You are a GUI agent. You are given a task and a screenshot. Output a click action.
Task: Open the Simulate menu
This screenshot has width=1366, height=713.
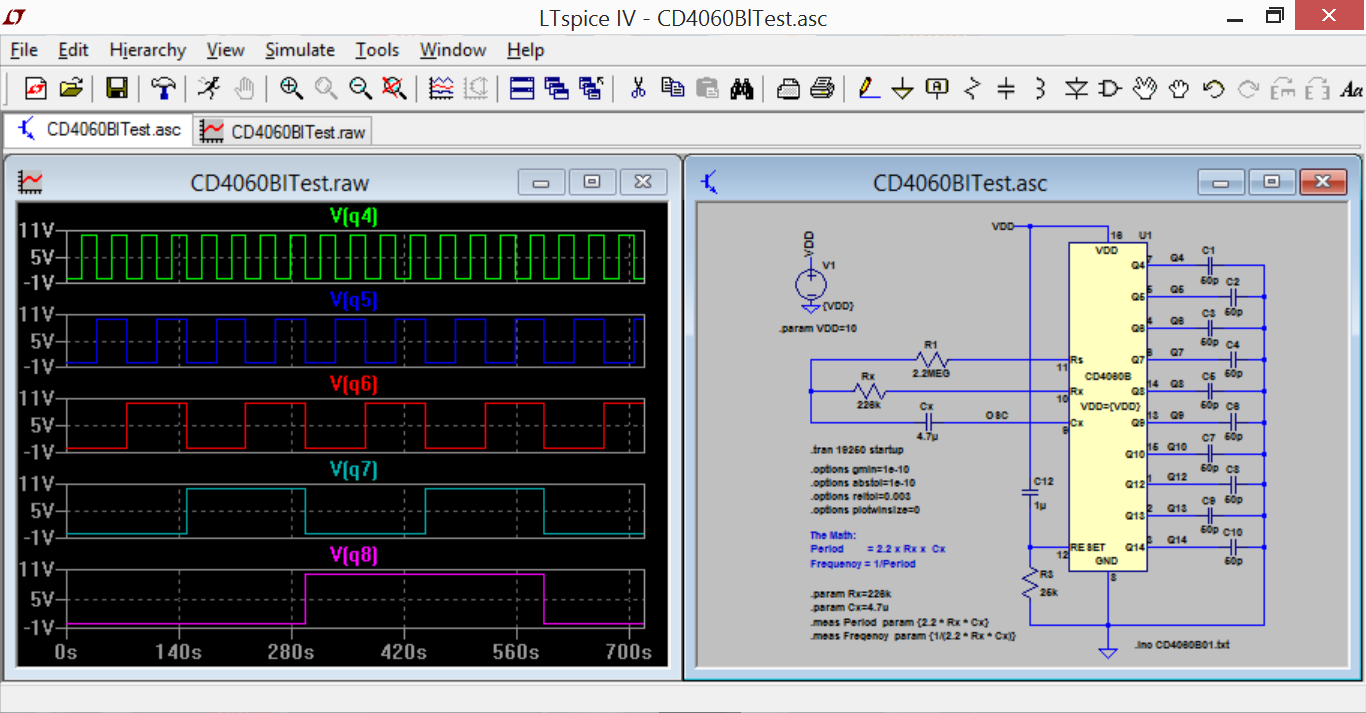click(x=300, y=50)
